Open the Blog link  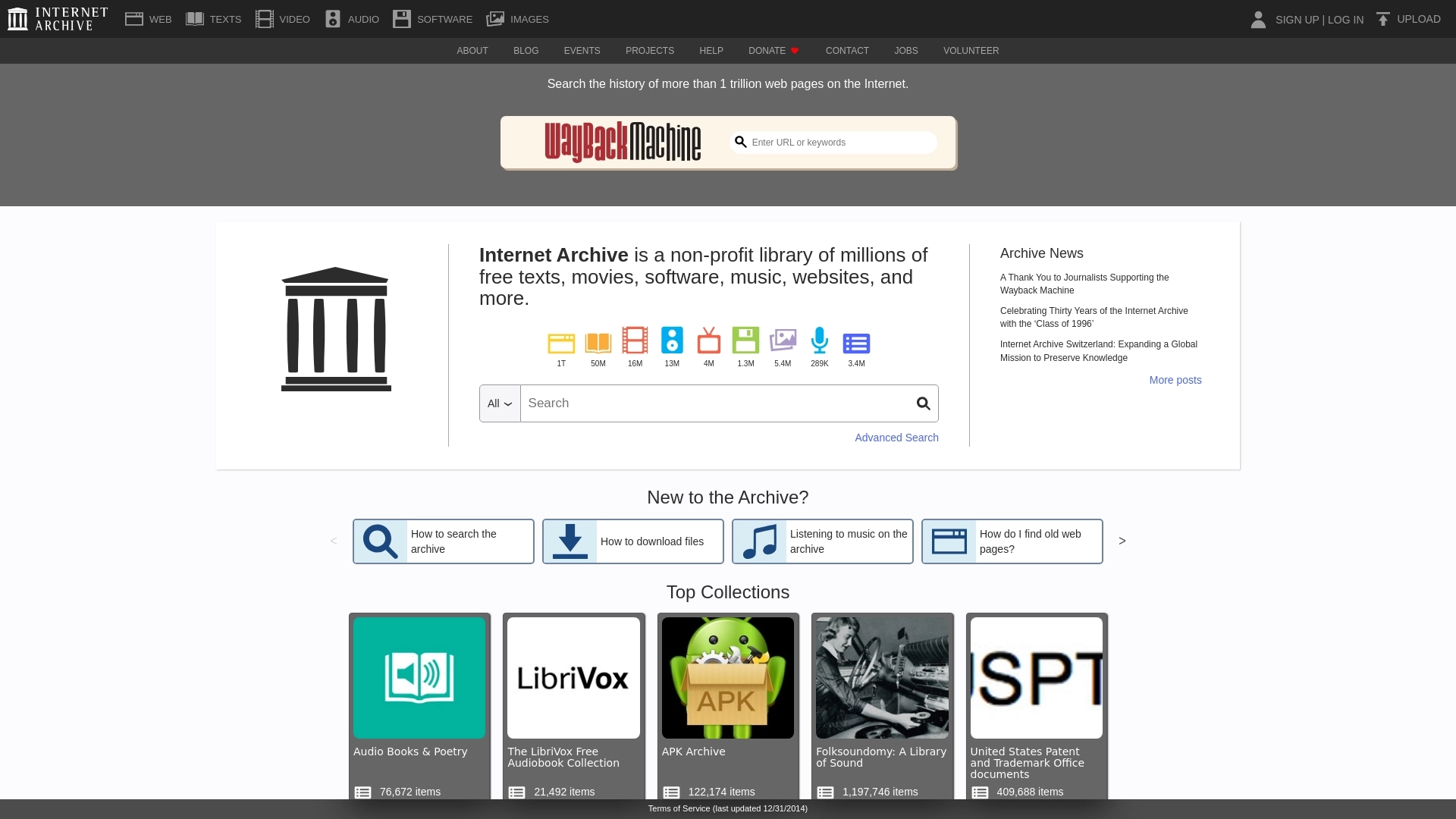526,51
